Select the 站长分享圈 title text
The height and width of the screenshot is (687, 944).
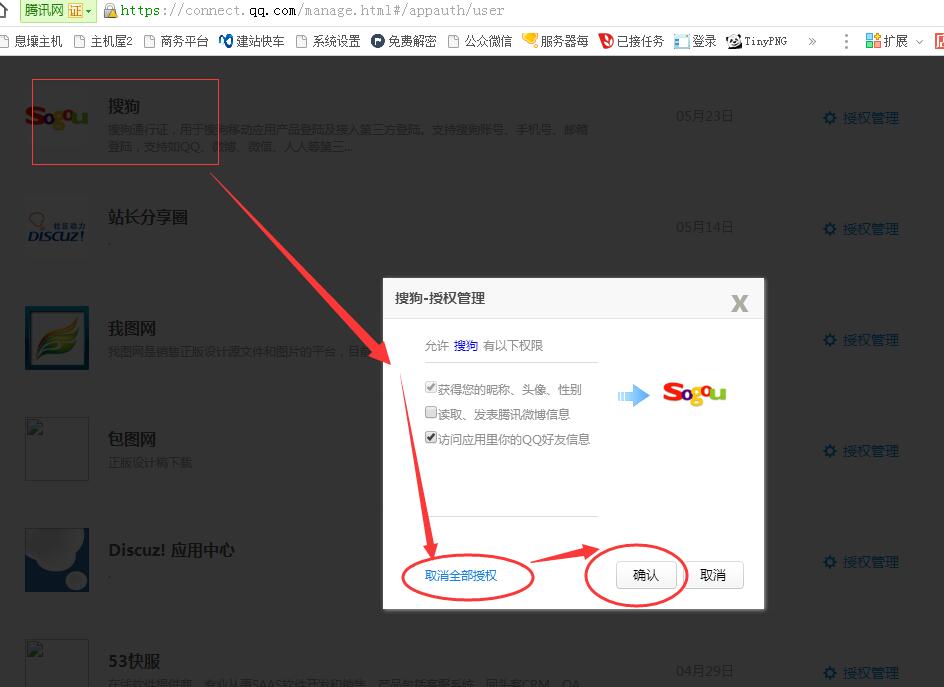tap(148, 217)
